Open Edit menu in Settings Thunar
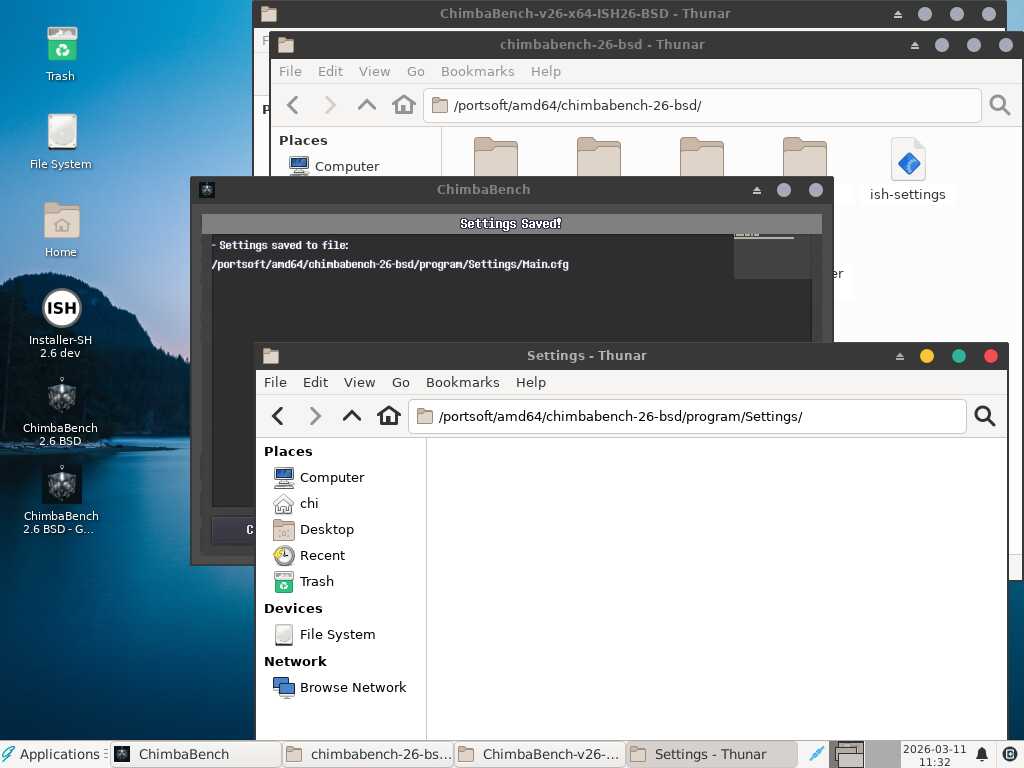Screen dimensions: 1024x768 (x=315, y=383)
